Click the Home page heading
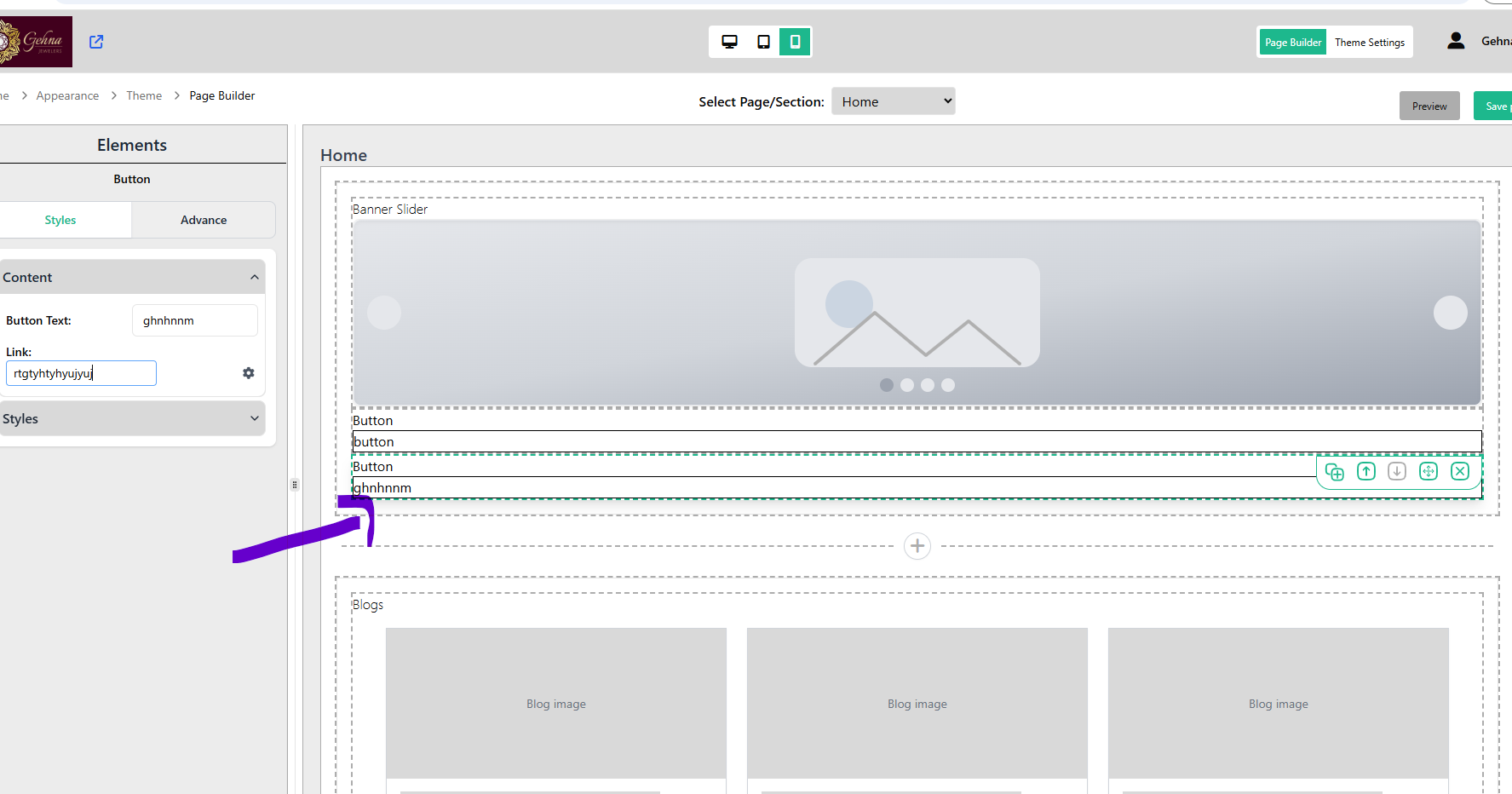The image size is (1512, 794). pos(343,155)
